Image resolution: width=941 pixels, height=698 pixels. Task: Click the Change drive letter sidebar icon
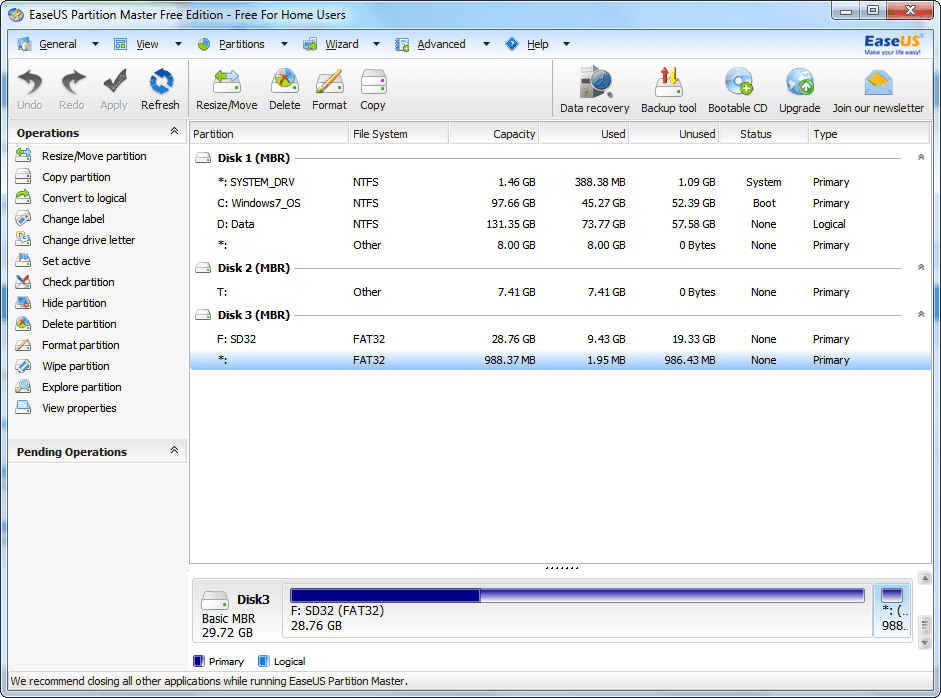(x=23, y=239)
